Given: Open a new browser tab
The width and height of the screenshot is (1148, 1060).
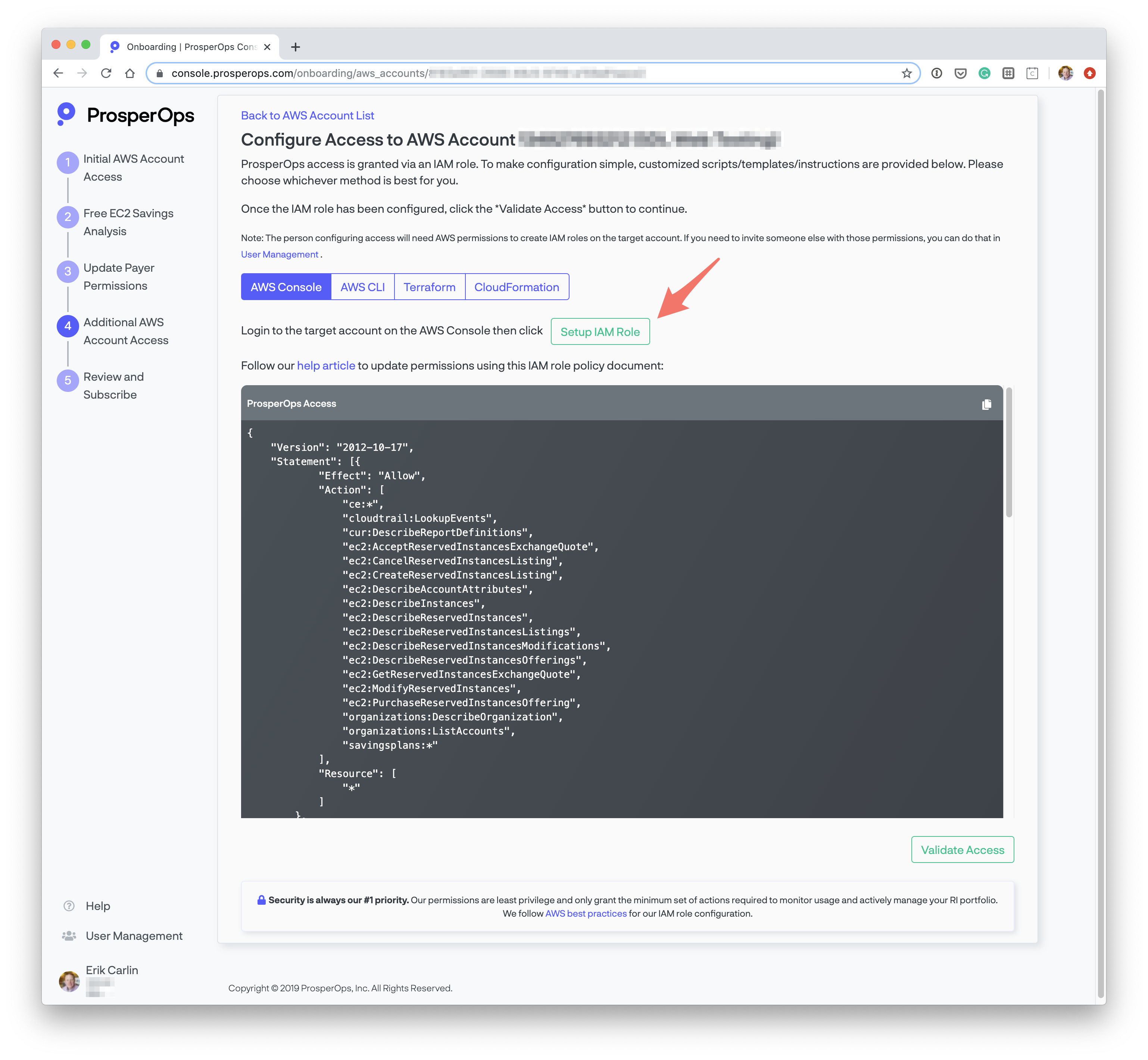Looking at the screenshot, I should [295, 47].
